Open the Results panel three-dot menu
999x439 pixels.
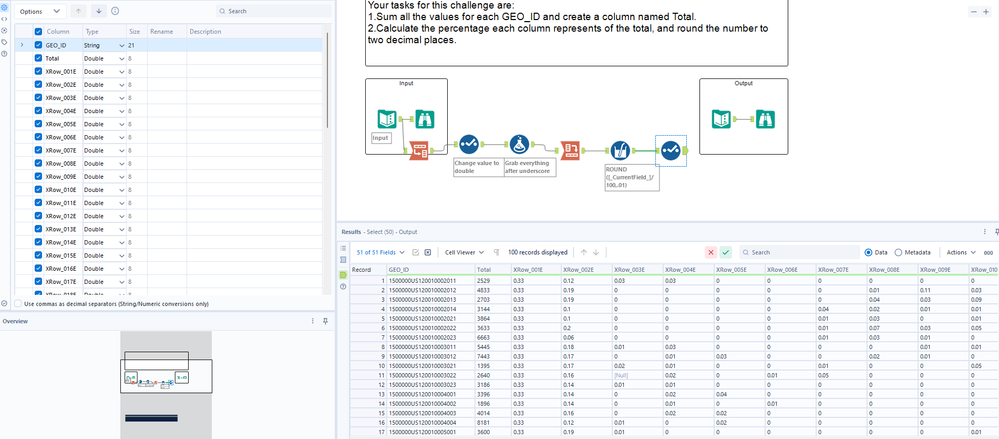(x=986, y=232)
